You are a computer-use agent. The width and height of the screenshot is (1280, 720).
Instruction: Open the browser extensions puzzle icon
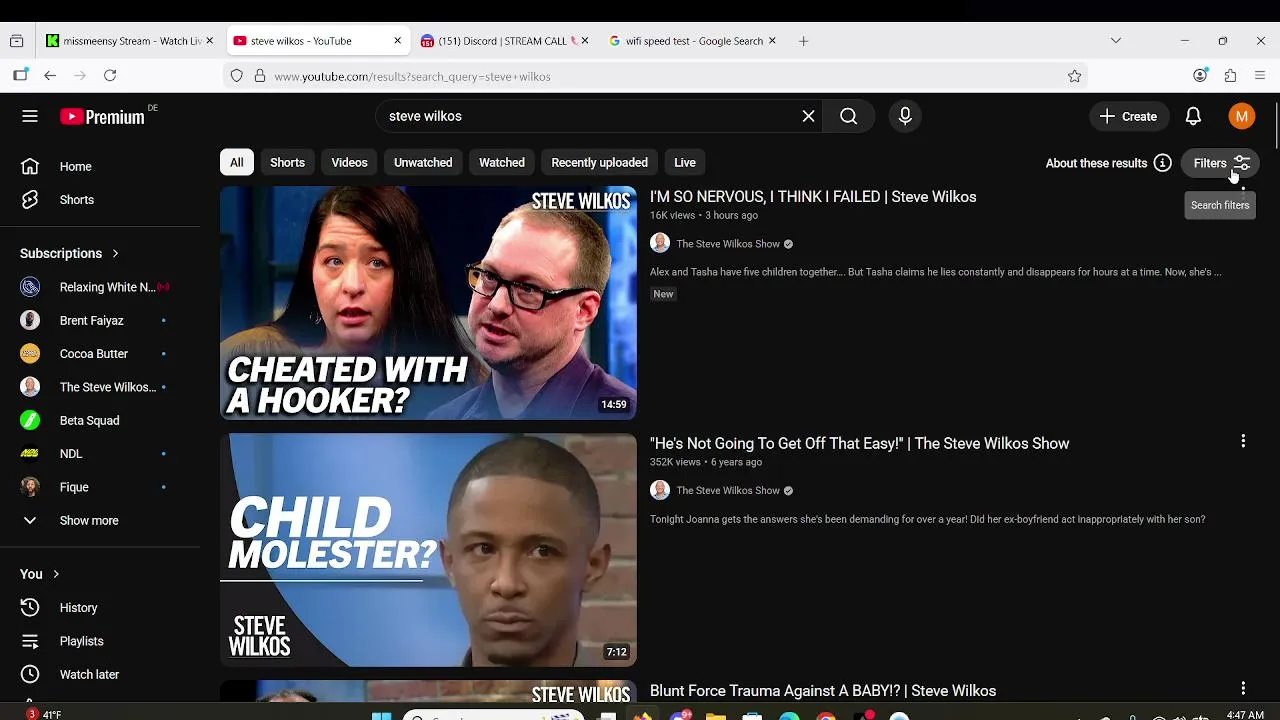pyautogui.click(x=1230, y=76)
